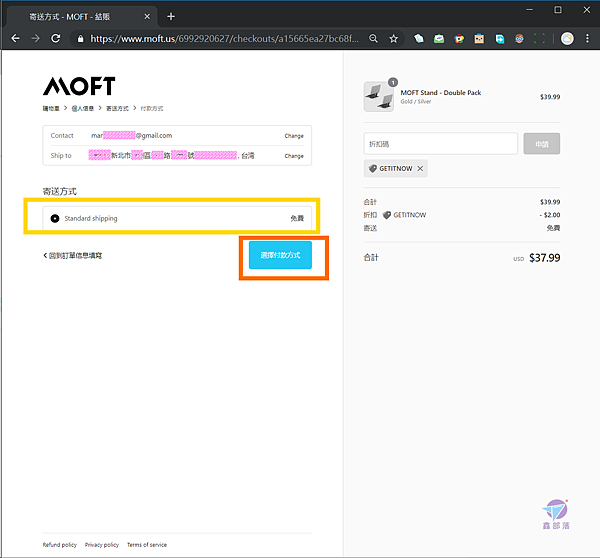Click the discount code input field
The image size is (600, 558).
point(440,144)
